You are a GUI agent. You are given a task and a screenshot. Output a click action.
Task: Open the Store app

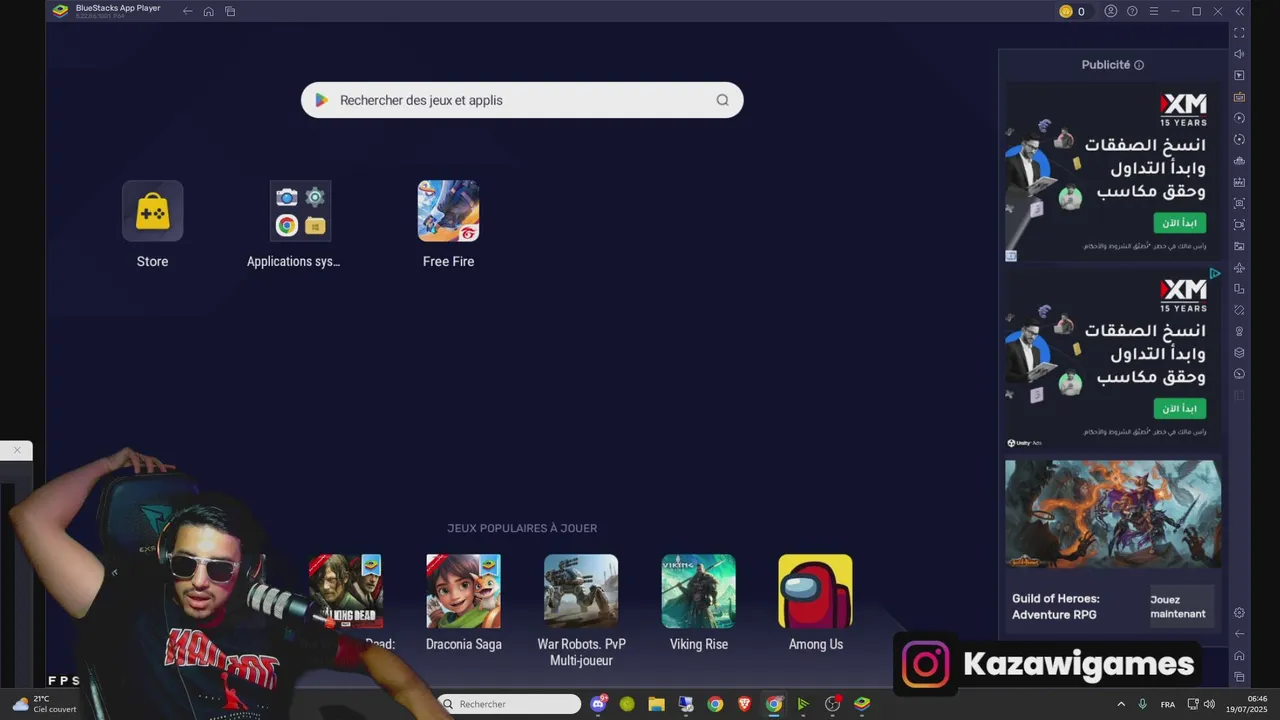click(x=152, y=211)
